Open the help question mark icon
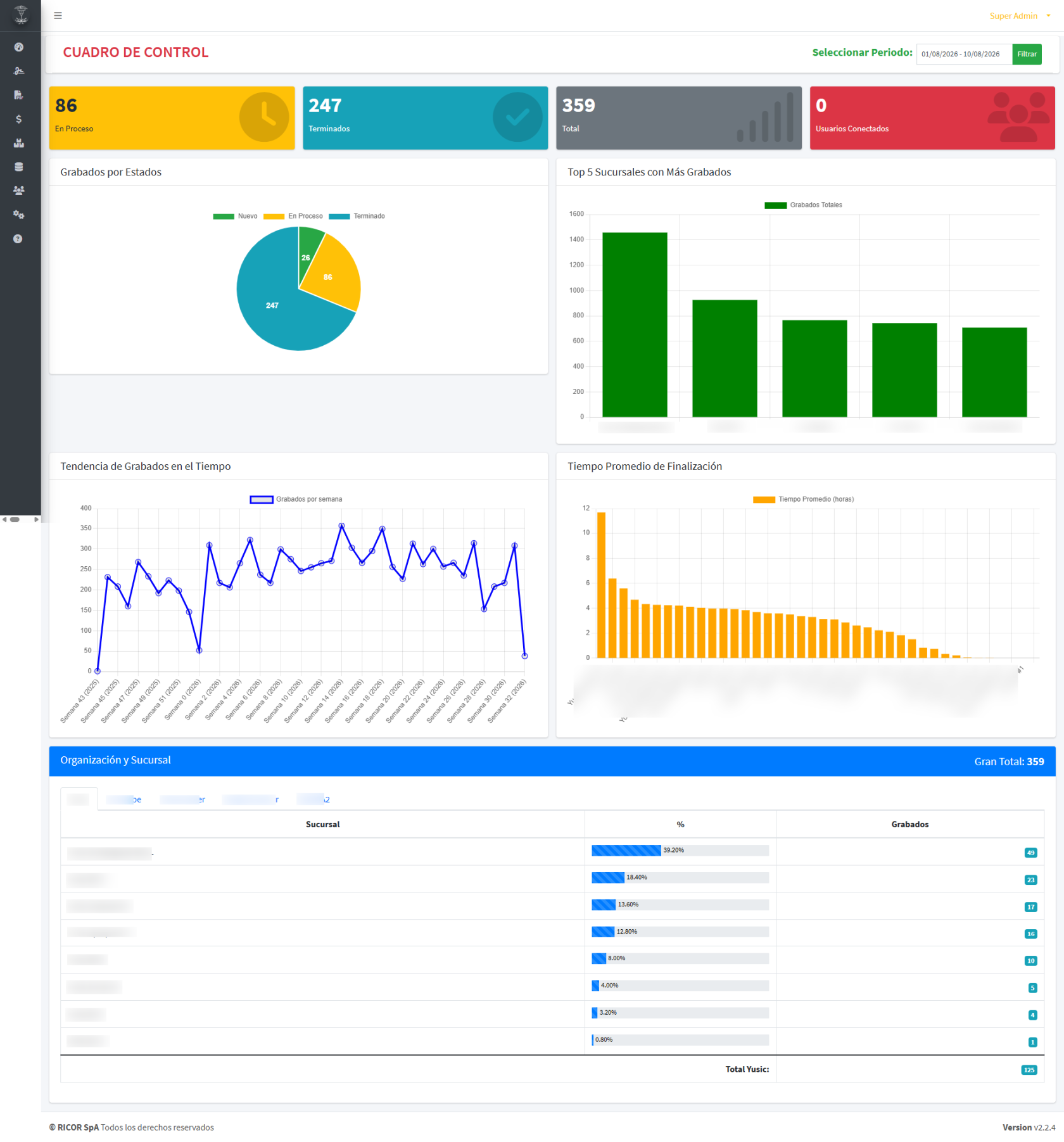This screenshot has height=1142, width=1064. click(18, 239)
